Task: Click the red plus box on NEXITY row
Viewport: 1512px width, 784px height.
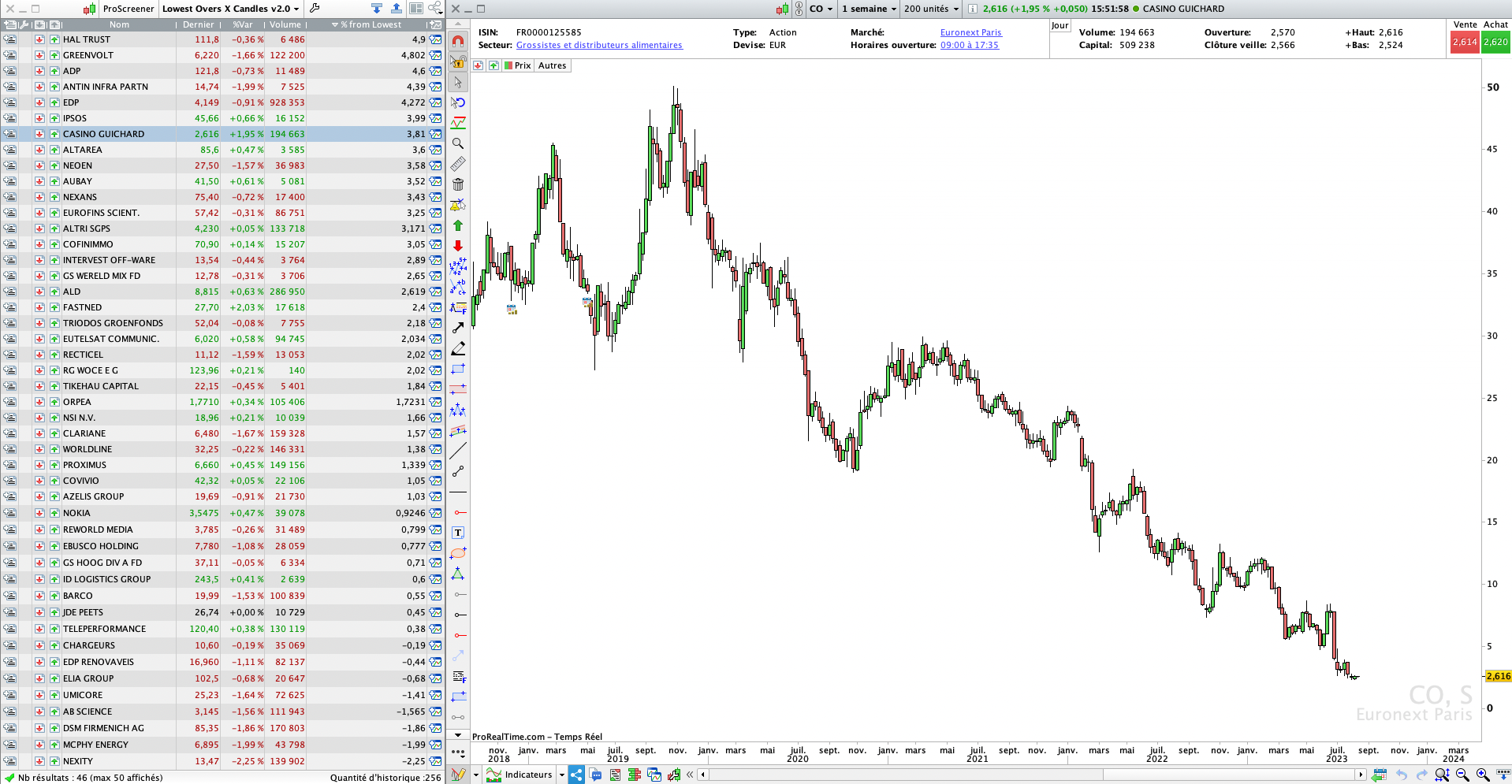Action: (x=39, y=761)
